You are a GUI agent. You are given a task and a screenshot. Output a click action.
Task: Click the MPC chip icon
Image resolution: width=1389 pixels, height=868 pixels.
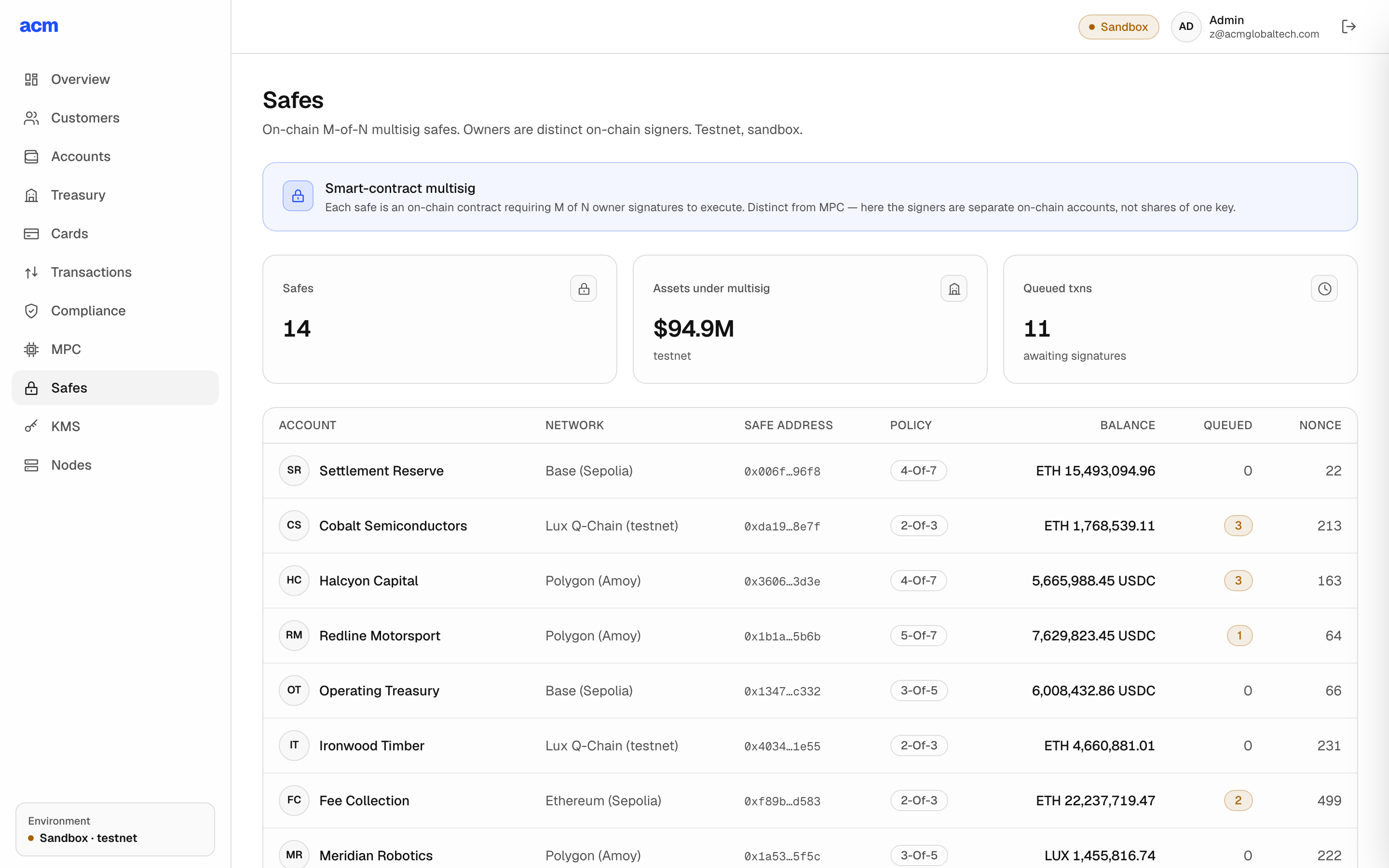click(31, 349)
